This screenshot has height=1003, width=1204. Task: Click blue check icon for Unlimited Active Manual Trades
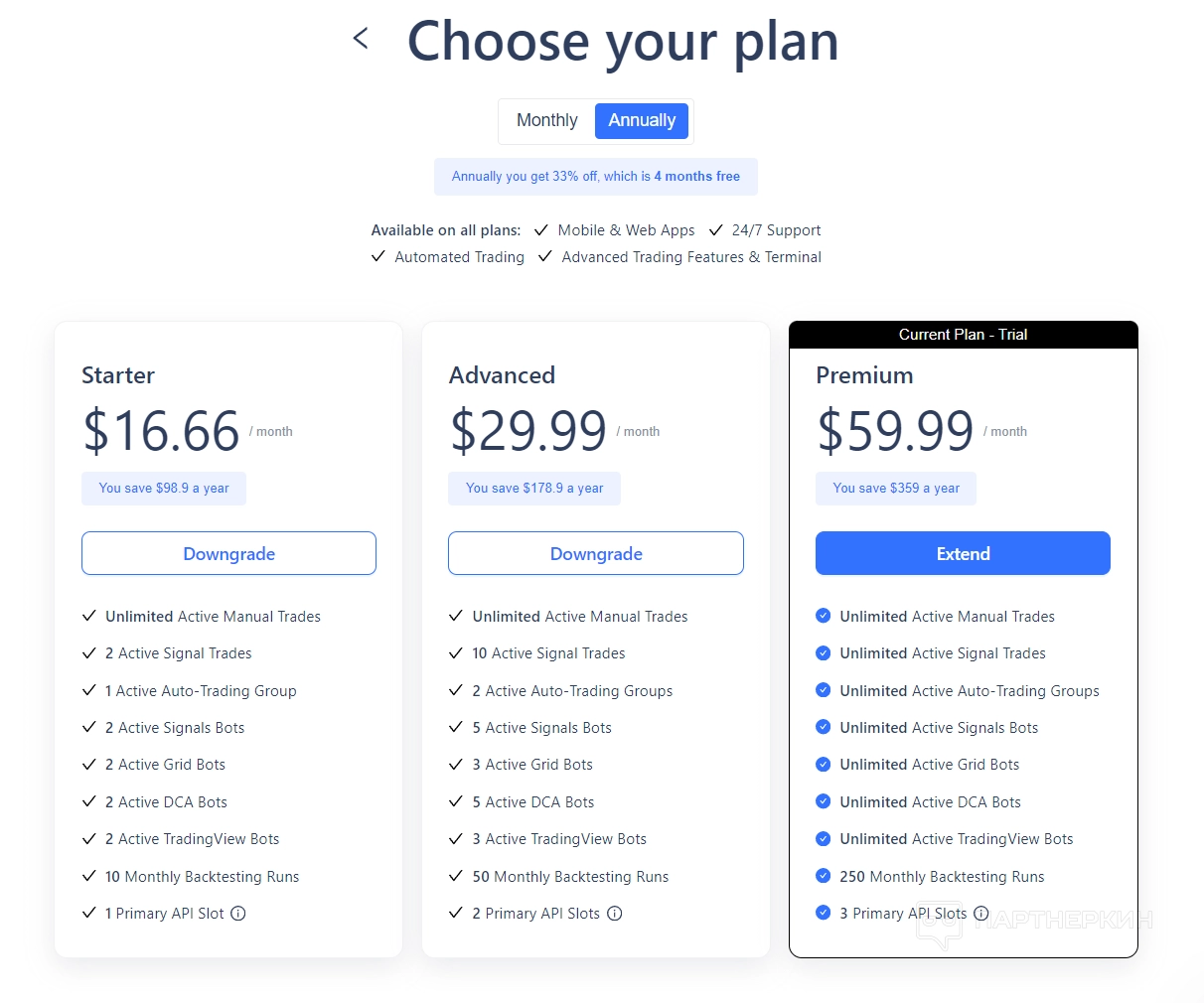click(x=823, y=616)
